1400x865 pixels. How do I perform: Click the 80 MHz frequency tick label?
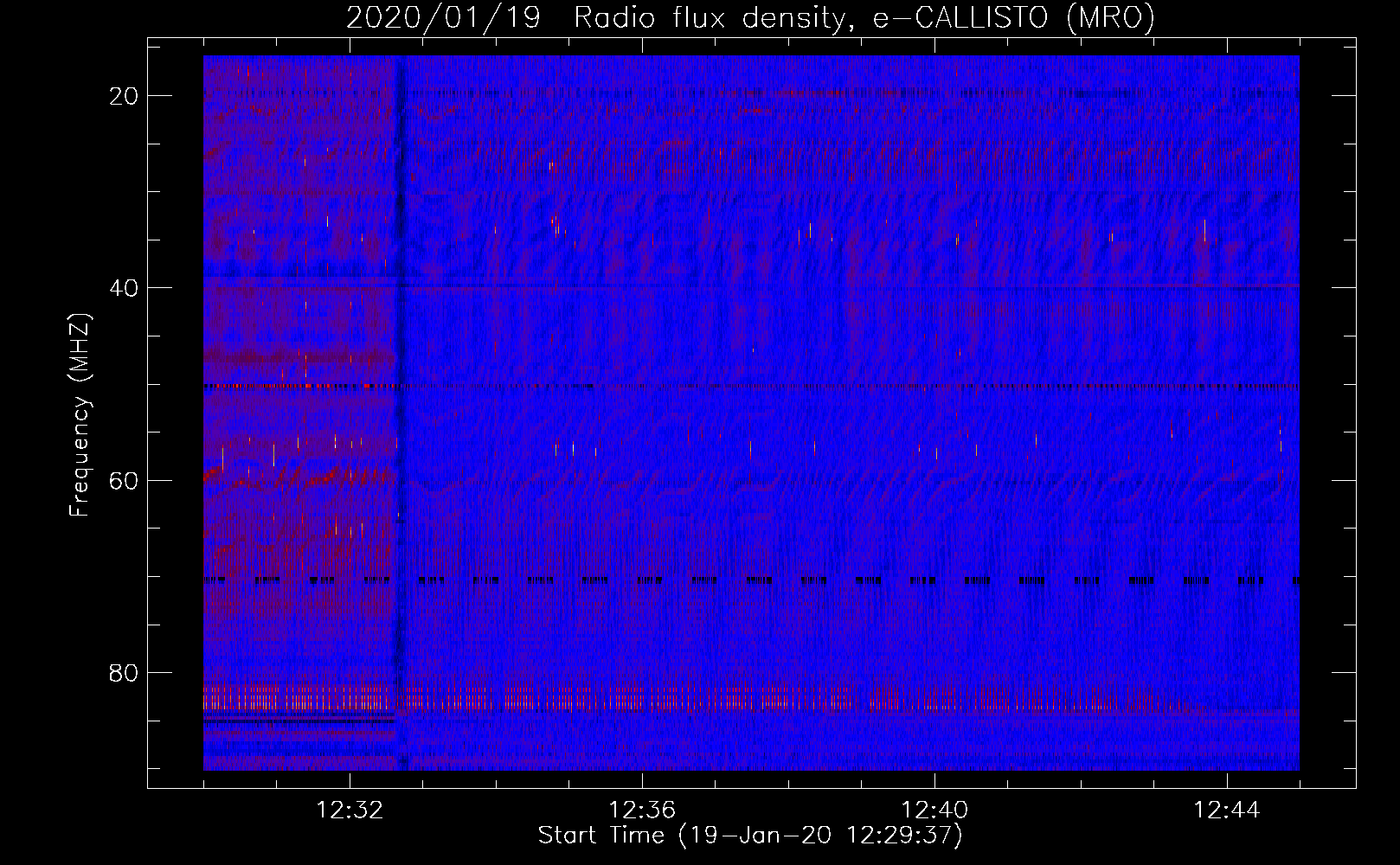(125, 672)
